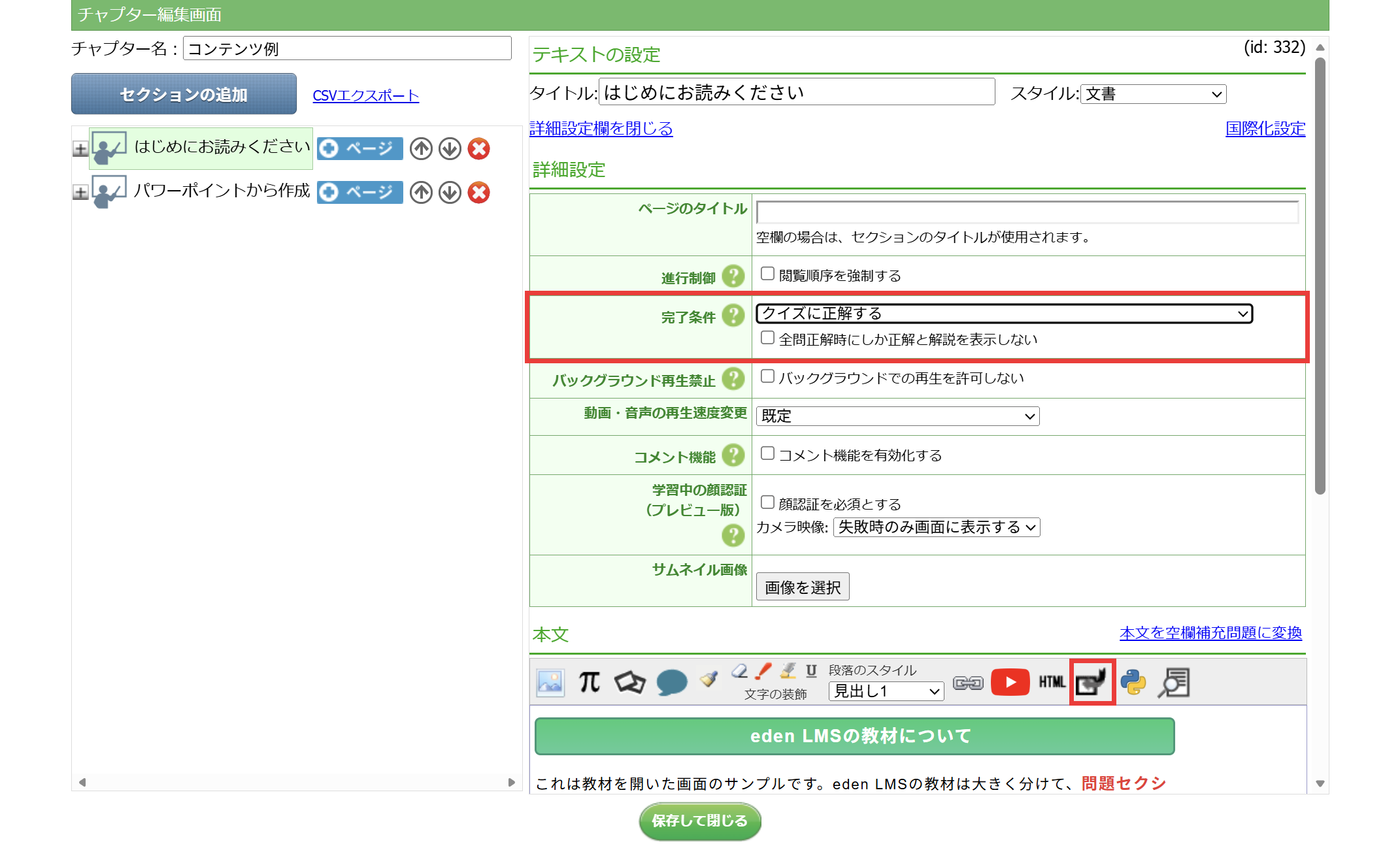Click the quiz insertion icon in toolbar
Screen dimensions: 1400x867
(1092, 683)
